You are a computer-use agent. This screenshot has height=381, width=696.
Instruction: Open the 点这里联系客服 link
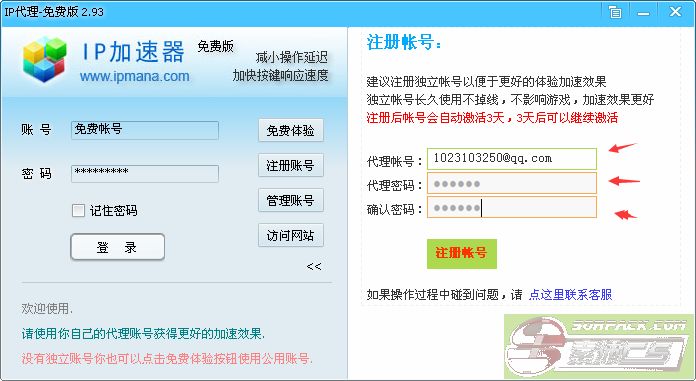pyautogui.click(x=570, y=294)
